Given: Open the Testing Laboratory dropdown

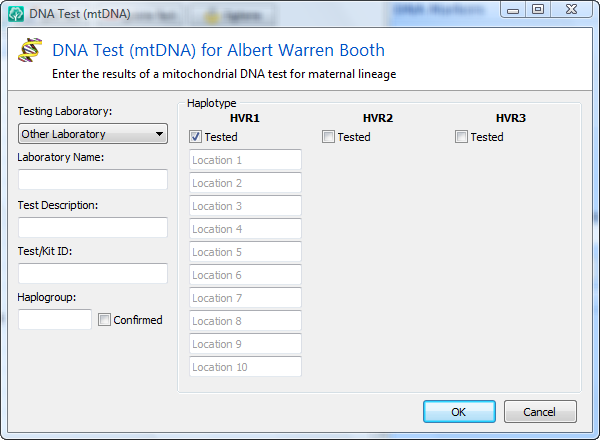Looking at the screenshot, I should [93, 134].
